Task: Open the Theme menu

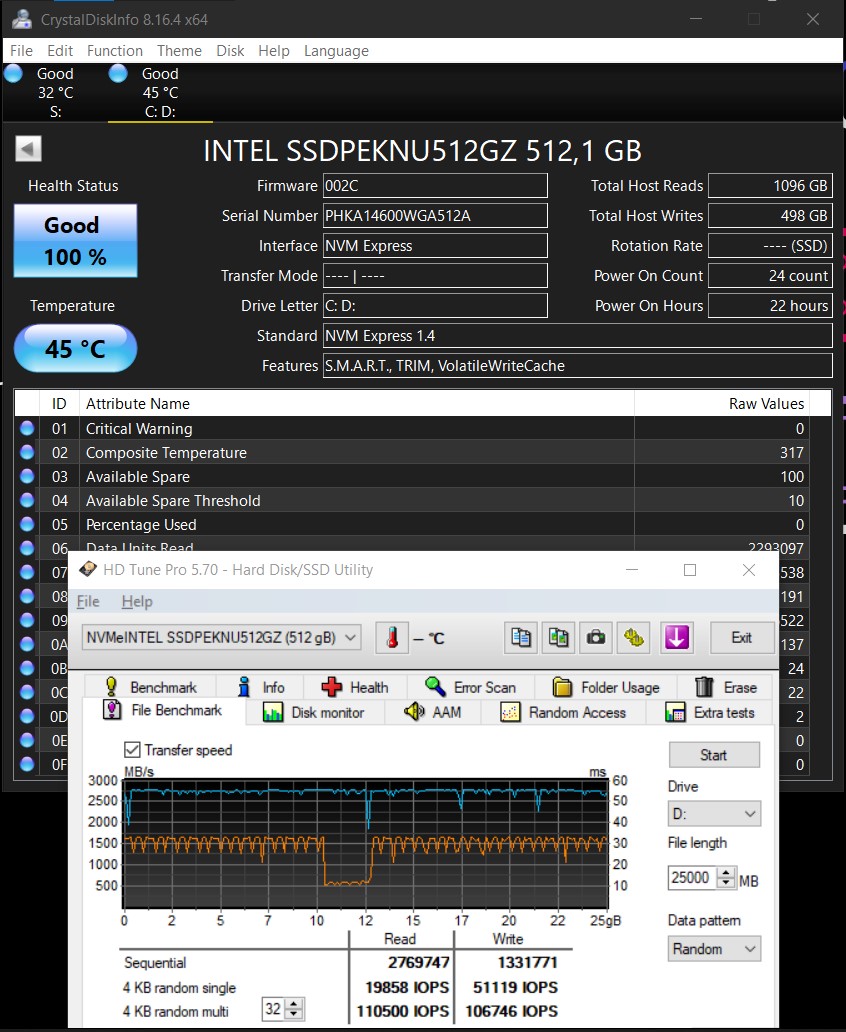Action: click(179, 51)
